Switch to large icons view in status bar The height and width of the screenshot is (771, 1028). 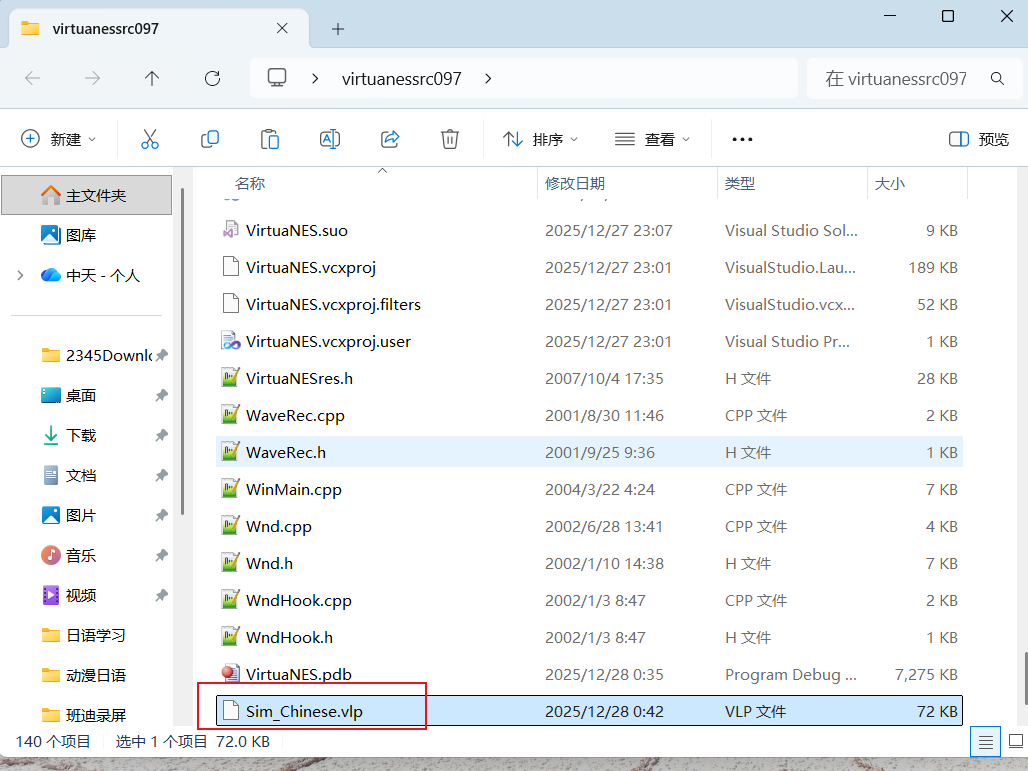click(1016, 742)
